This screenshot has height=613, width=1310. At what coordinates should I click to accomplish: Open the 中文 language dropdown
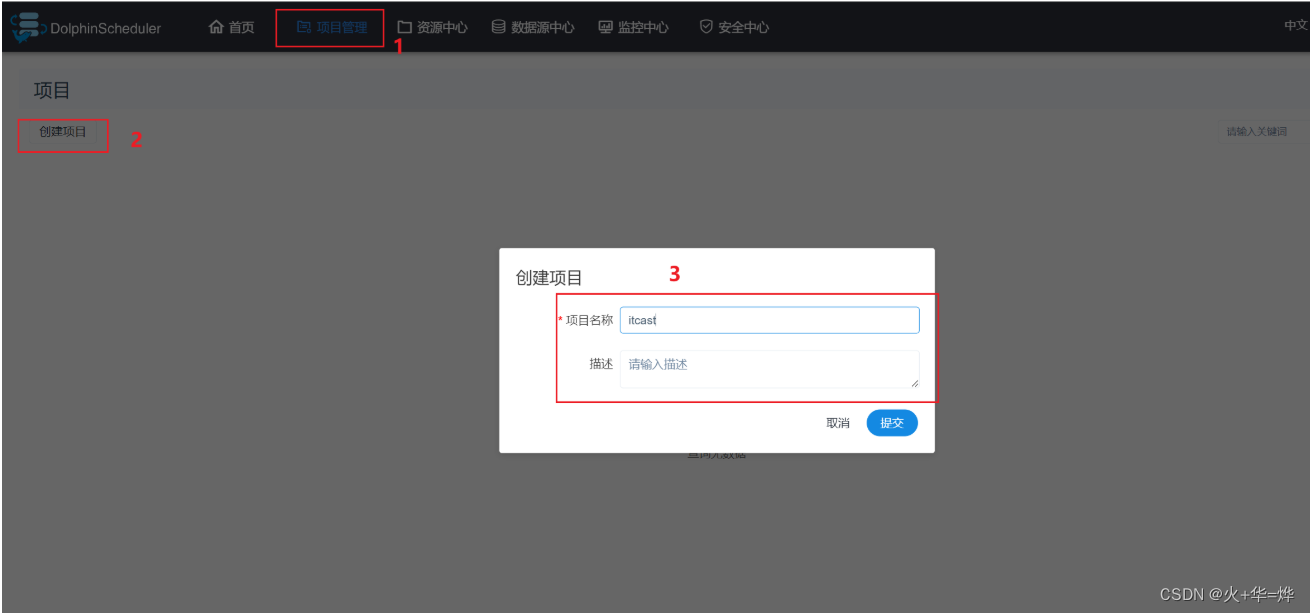click(x=1296, y=26)
